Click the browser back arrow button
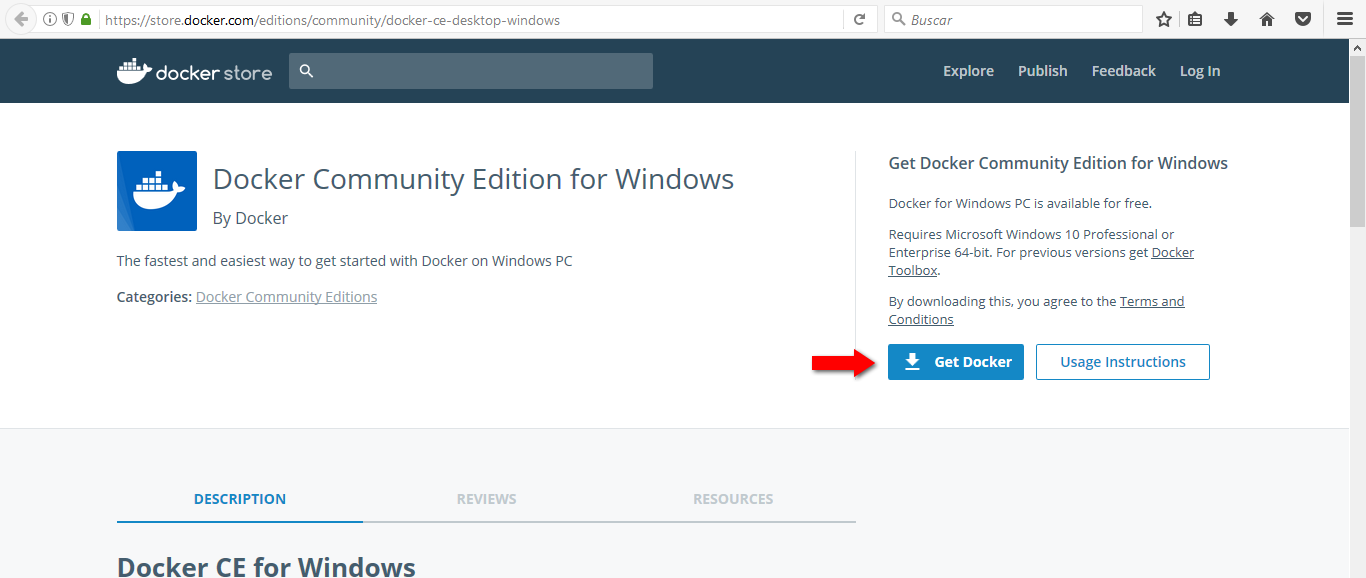Image resolution: width=1366 pixels, height=578 pixels. coord(21,19)
